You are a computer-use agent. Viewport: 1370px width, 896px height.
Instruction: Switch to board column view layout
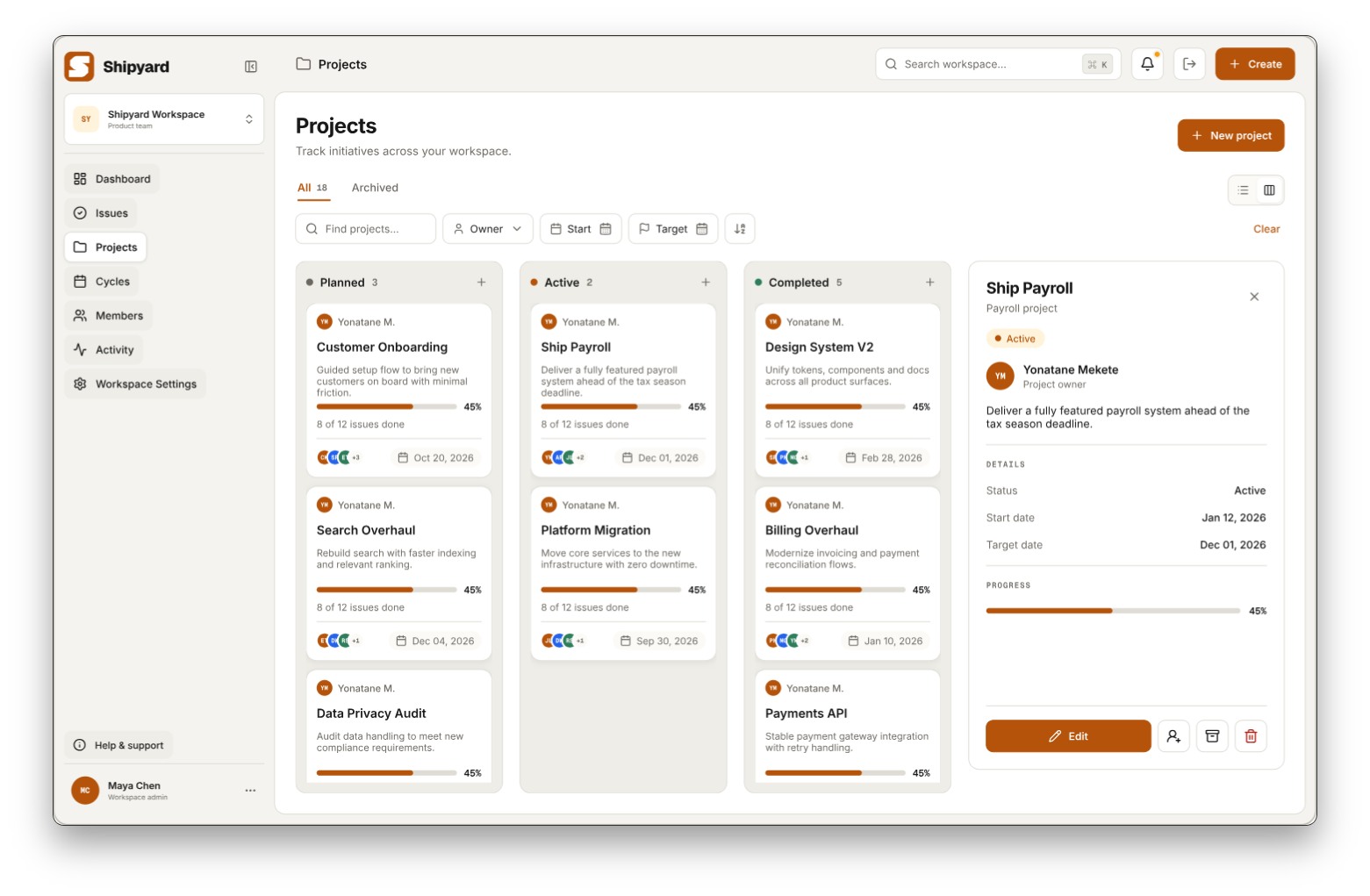1269,190
